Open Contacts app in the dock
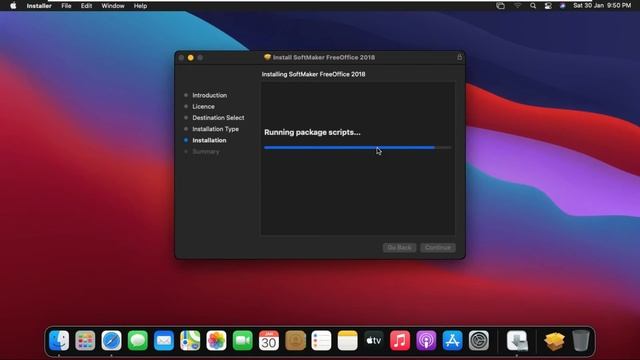 (295, 340)
